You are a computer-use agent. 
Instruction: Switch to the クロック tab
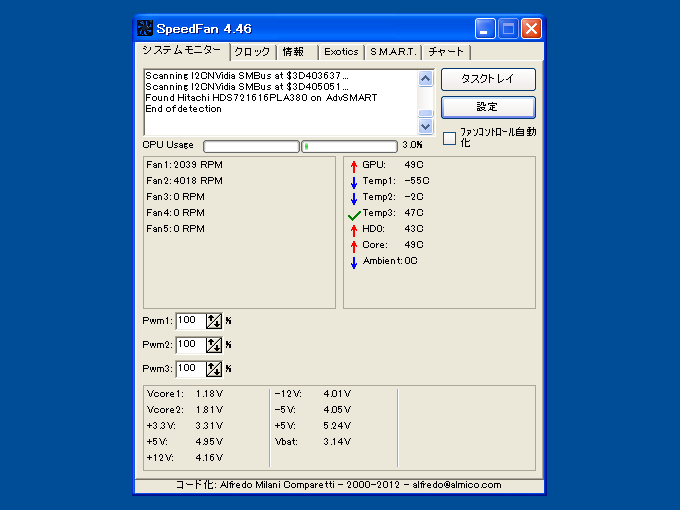[x=252, y=52]
